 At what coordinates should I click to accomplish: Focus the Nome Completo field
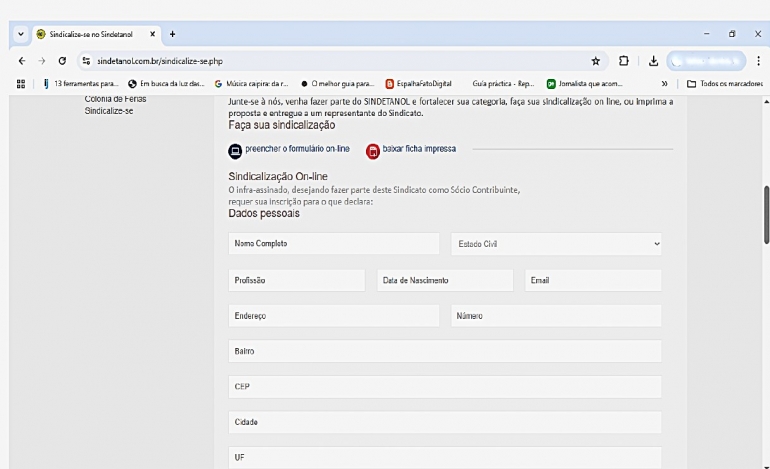point(334,244)
